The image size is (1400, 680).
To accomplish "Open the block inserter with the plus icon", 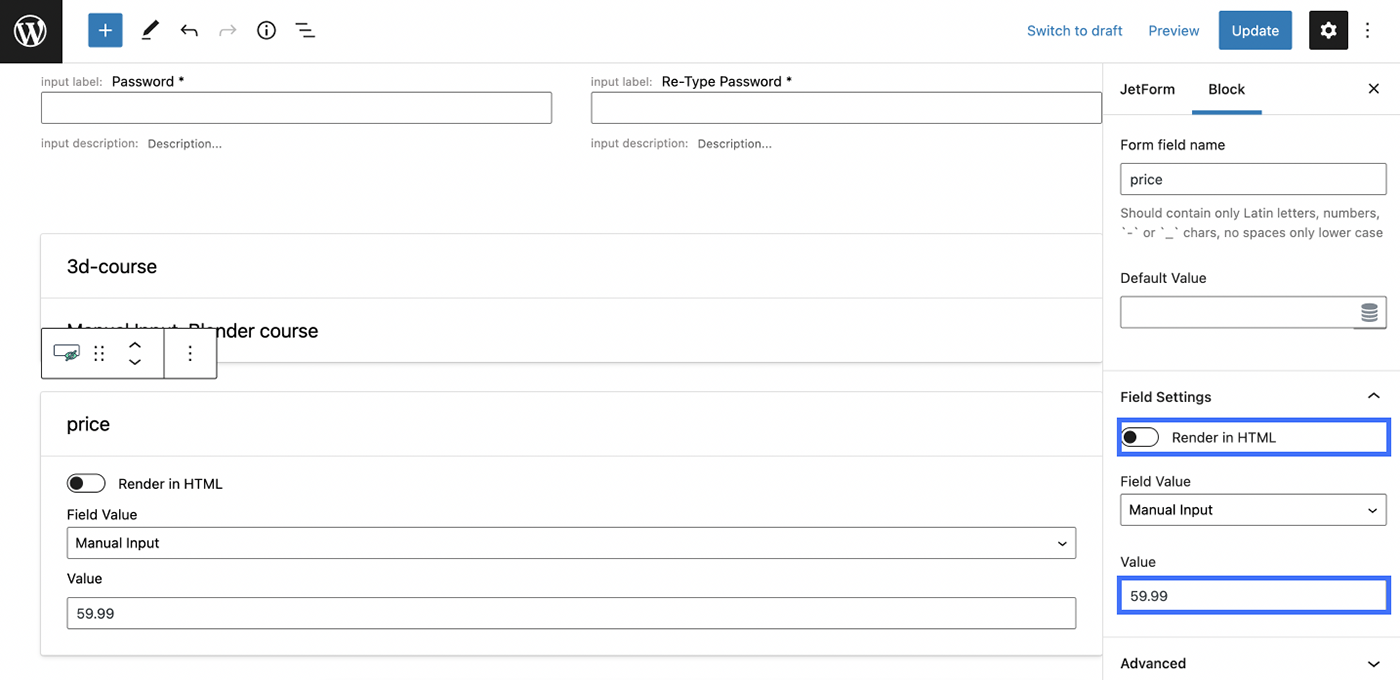I will click(x=105, y=30).
